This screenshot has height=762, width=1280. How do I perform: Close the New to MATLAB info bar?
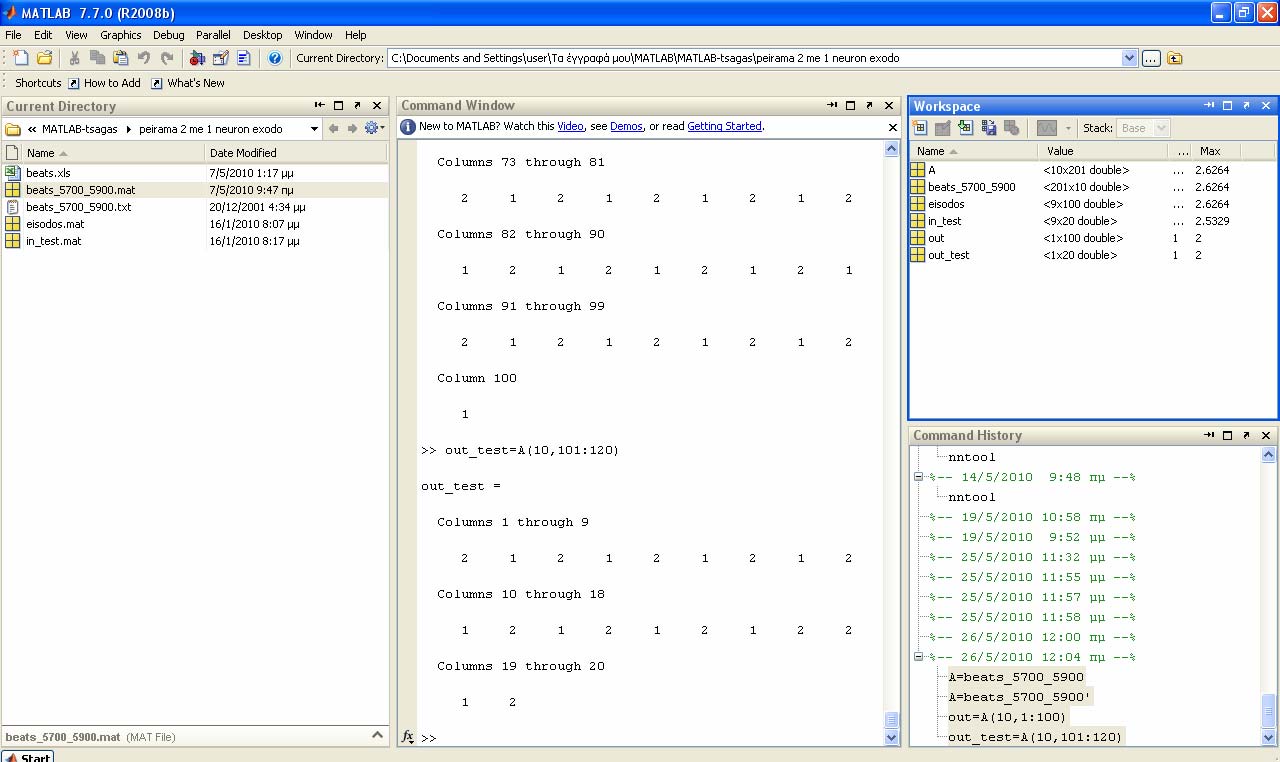pyautogui.click(x=893, y=127)
